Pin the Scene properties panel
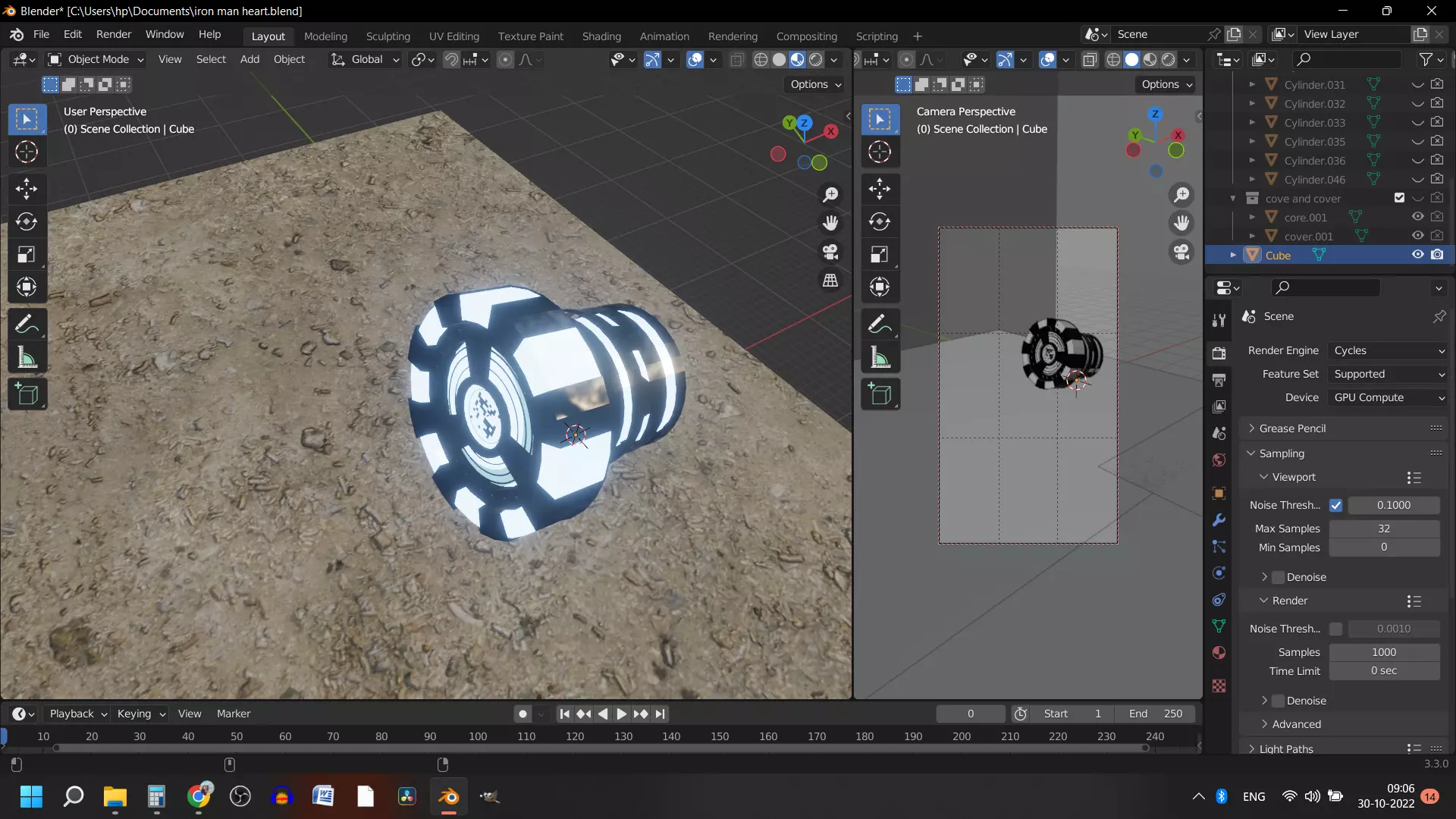 tap(1439, 316)
